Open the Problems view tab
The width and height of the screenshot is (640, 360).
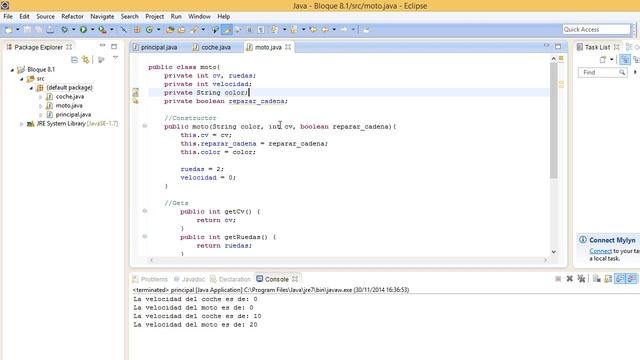point(150,279)
